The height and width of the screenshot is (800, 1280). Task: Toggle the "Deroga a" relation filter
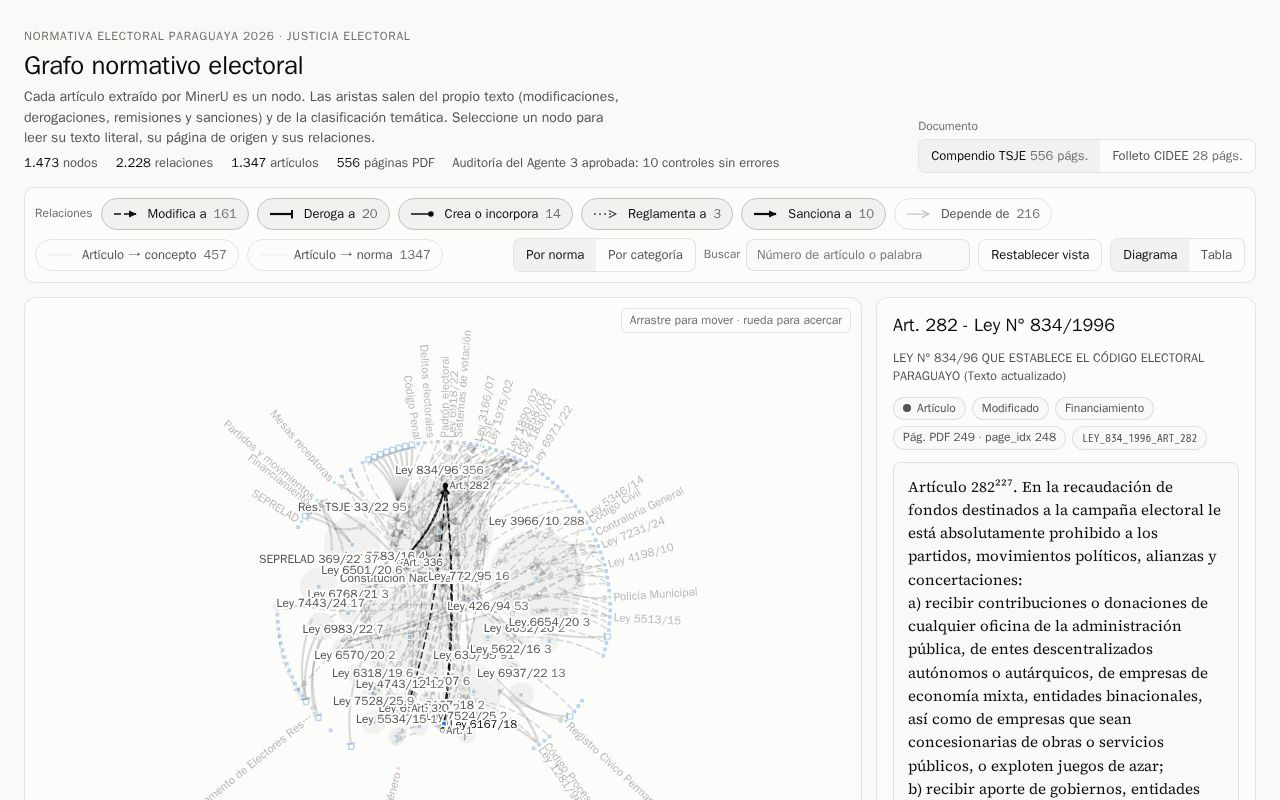coord(323,214)
